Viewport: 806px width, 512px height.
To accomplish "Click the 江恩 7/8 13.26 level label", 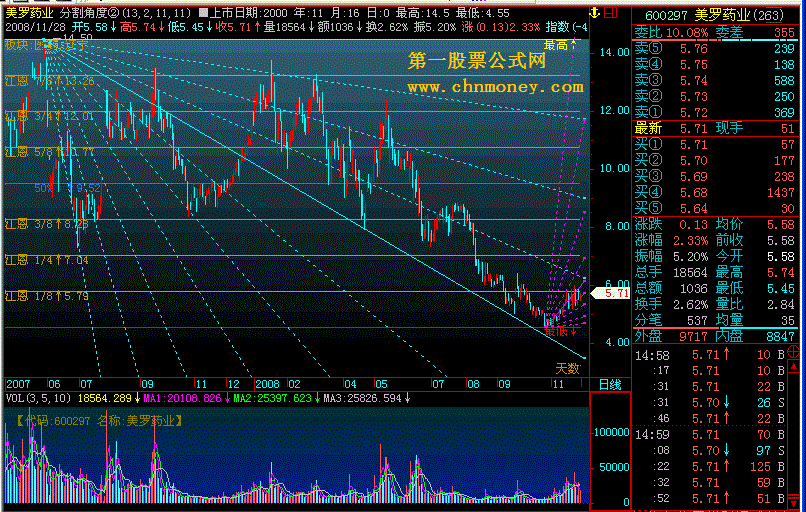I will 50,81.
